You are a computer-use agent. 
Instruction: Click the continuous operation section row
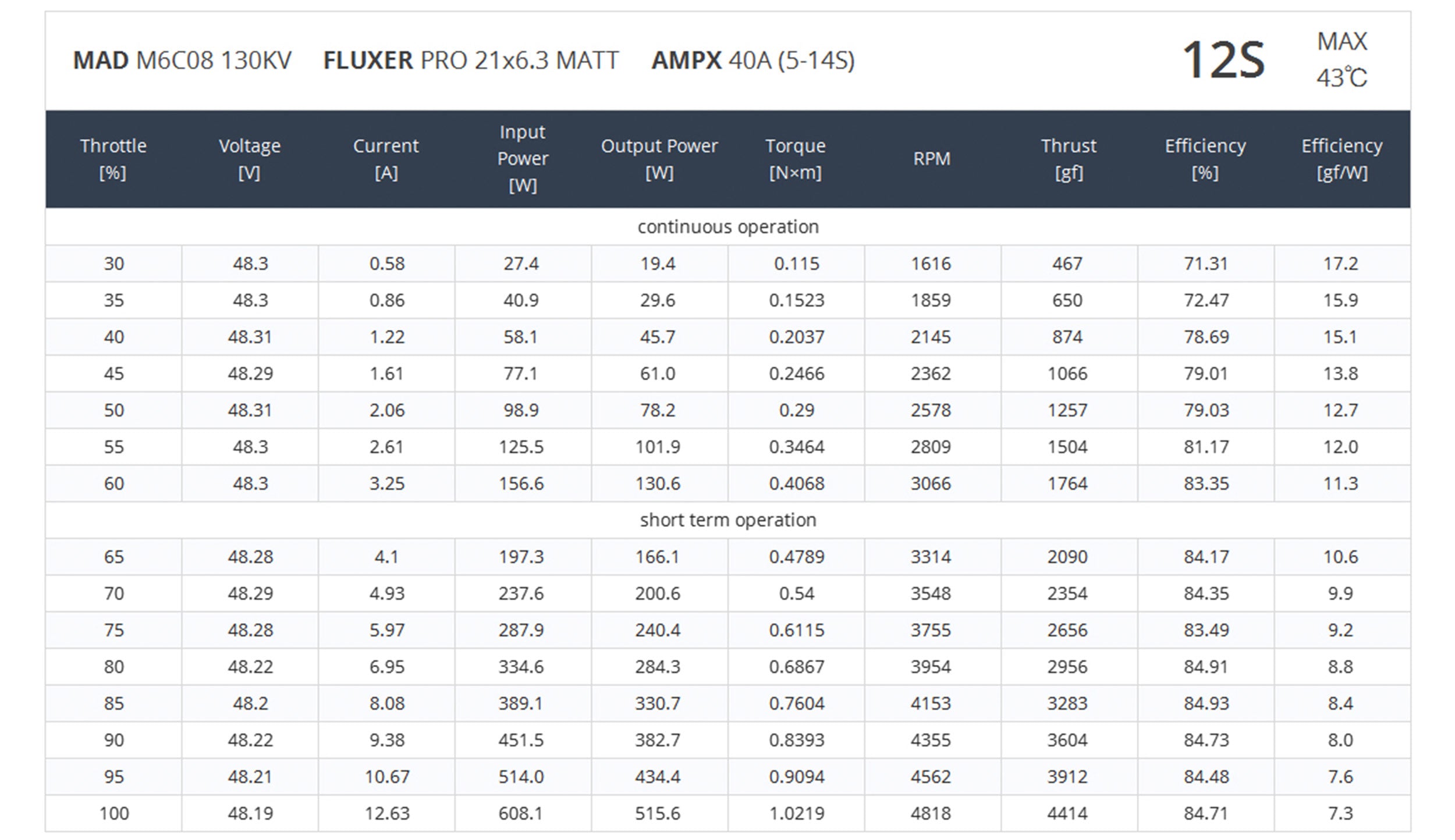[727, 227]
